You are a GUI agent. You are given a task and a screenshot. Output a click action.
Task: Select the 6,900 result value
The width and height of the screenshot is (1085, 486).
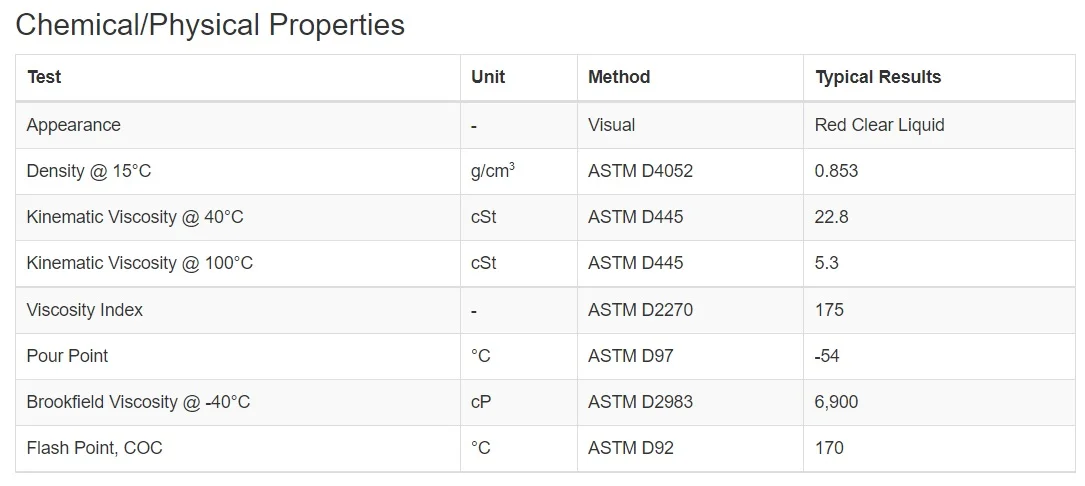point(836,402)
